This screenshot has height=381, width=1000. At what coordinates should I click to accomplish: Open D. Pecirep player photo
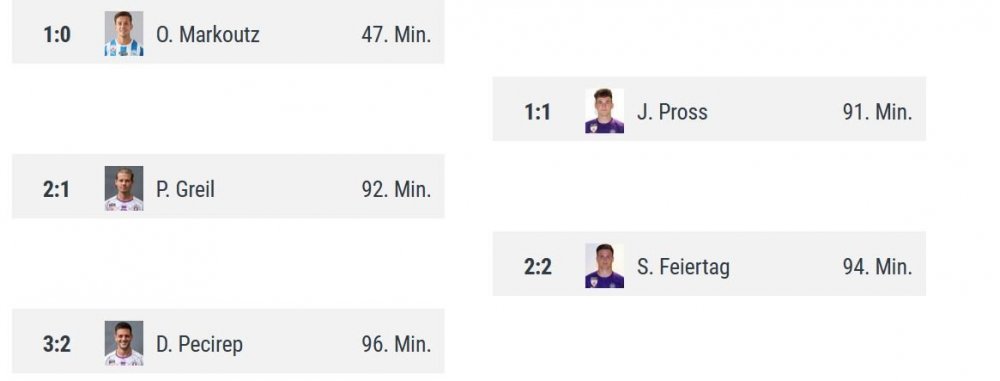(x=124, y=343)
